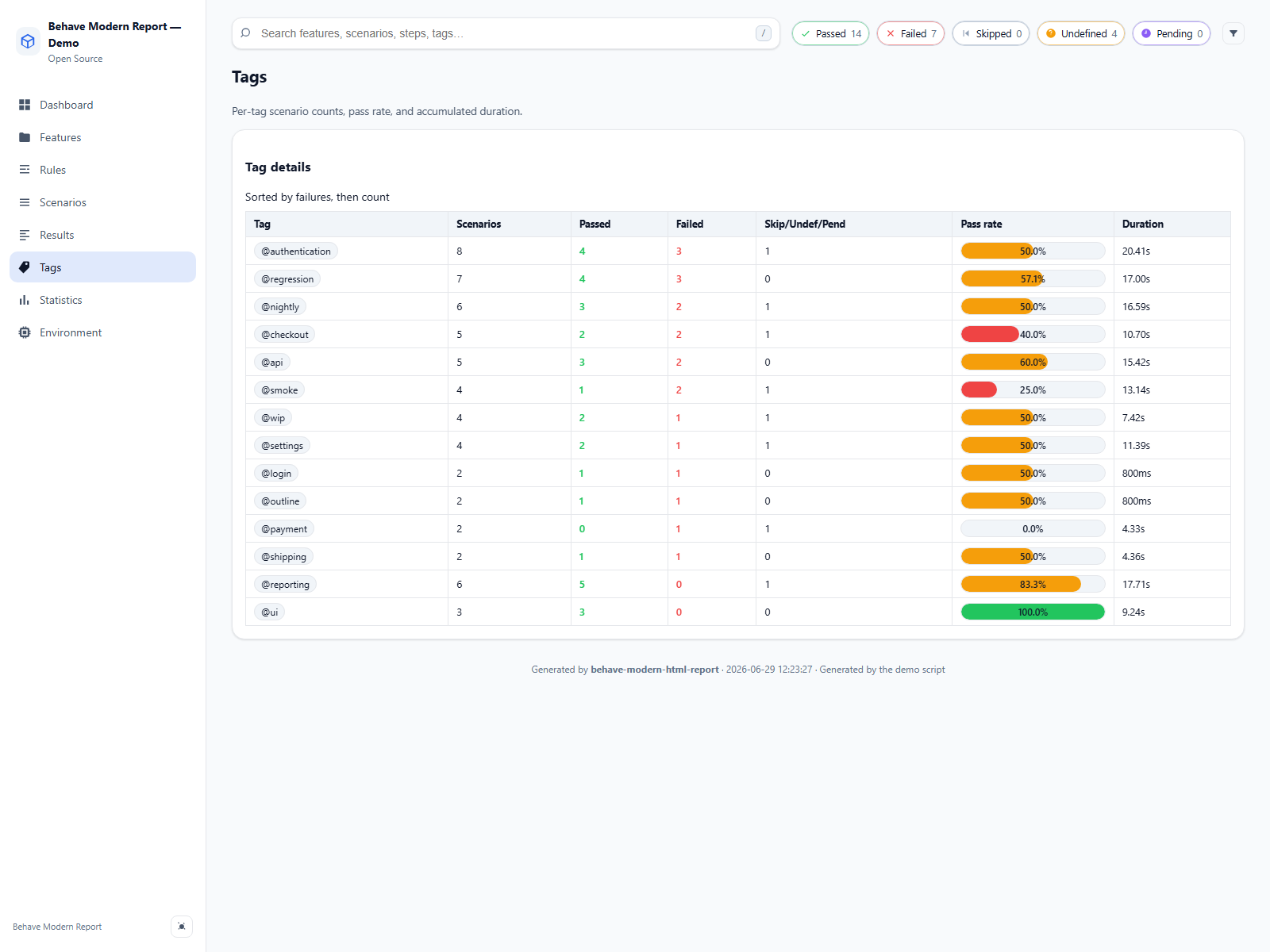Navigate to the Statistics page
This screenshot has width=1270, height=952.
(x=102, y=300)
